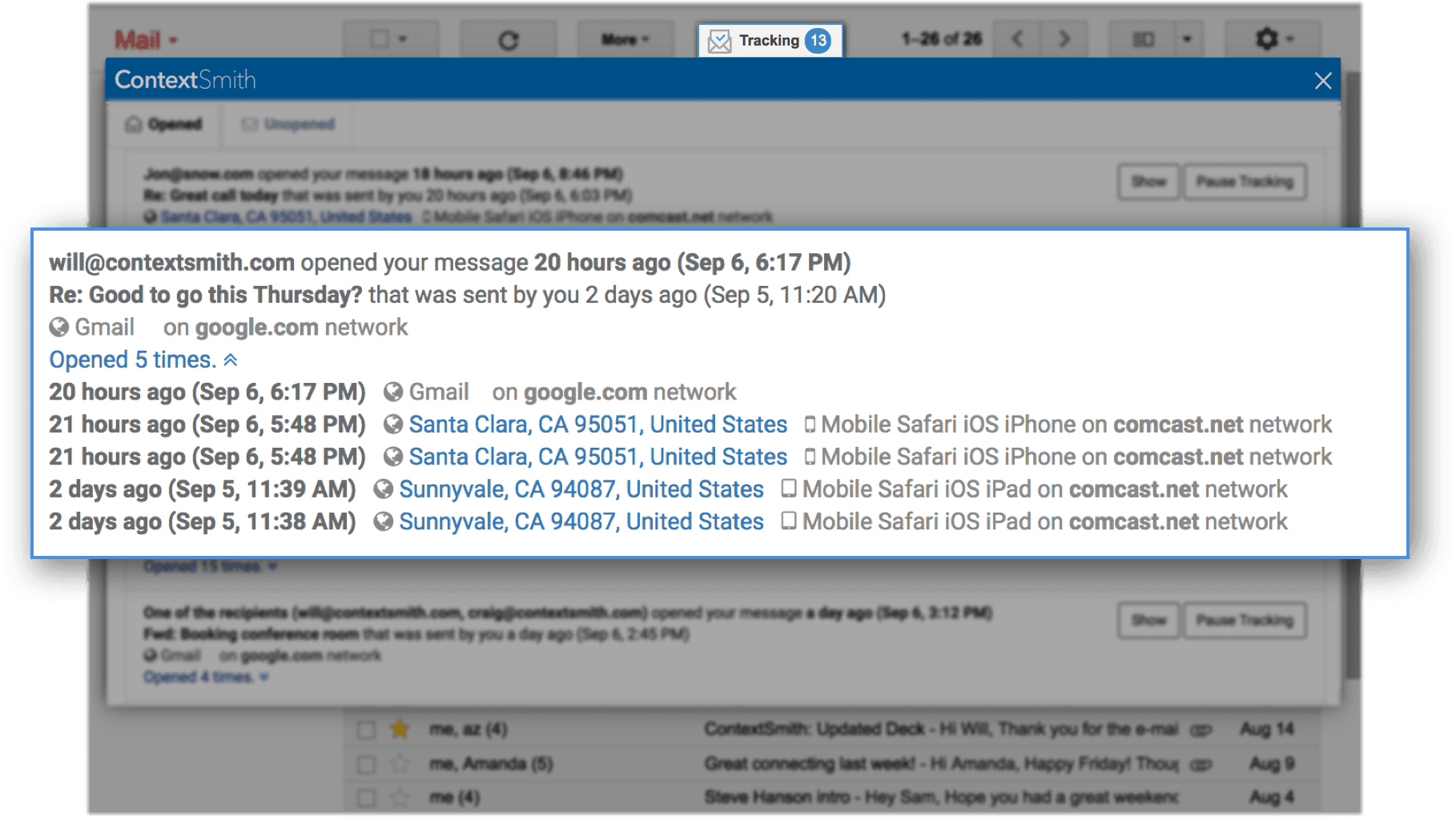Click the '1–26 of 26' page count

point(941,39)
